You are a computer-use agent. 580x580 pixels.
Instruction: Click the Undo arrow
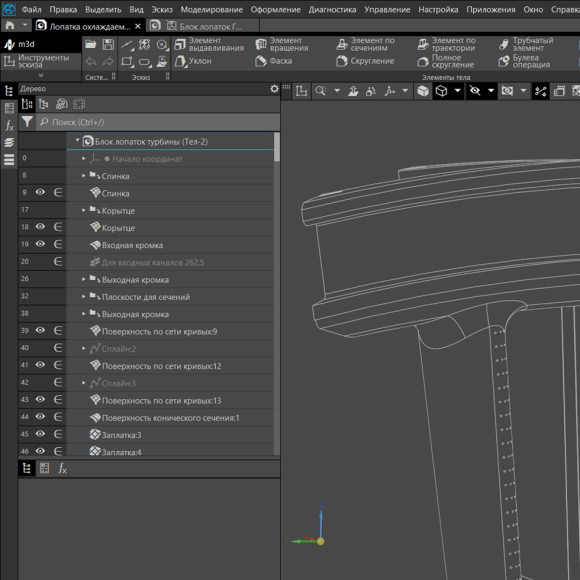tap(91, 62)
